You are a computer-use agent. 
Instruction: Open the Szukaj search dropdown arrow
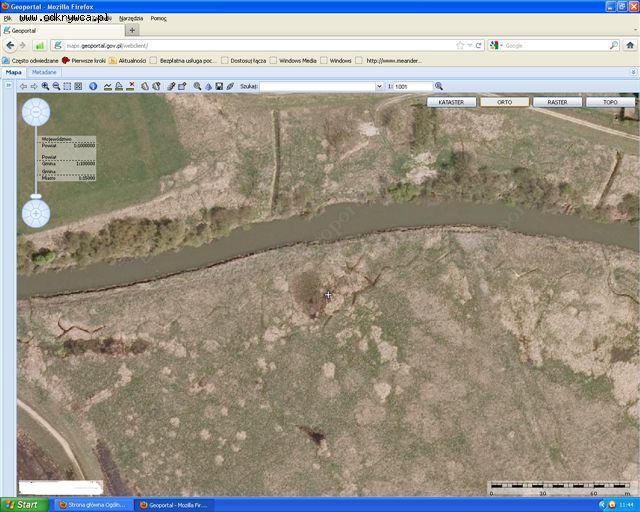tap(379, 87)
